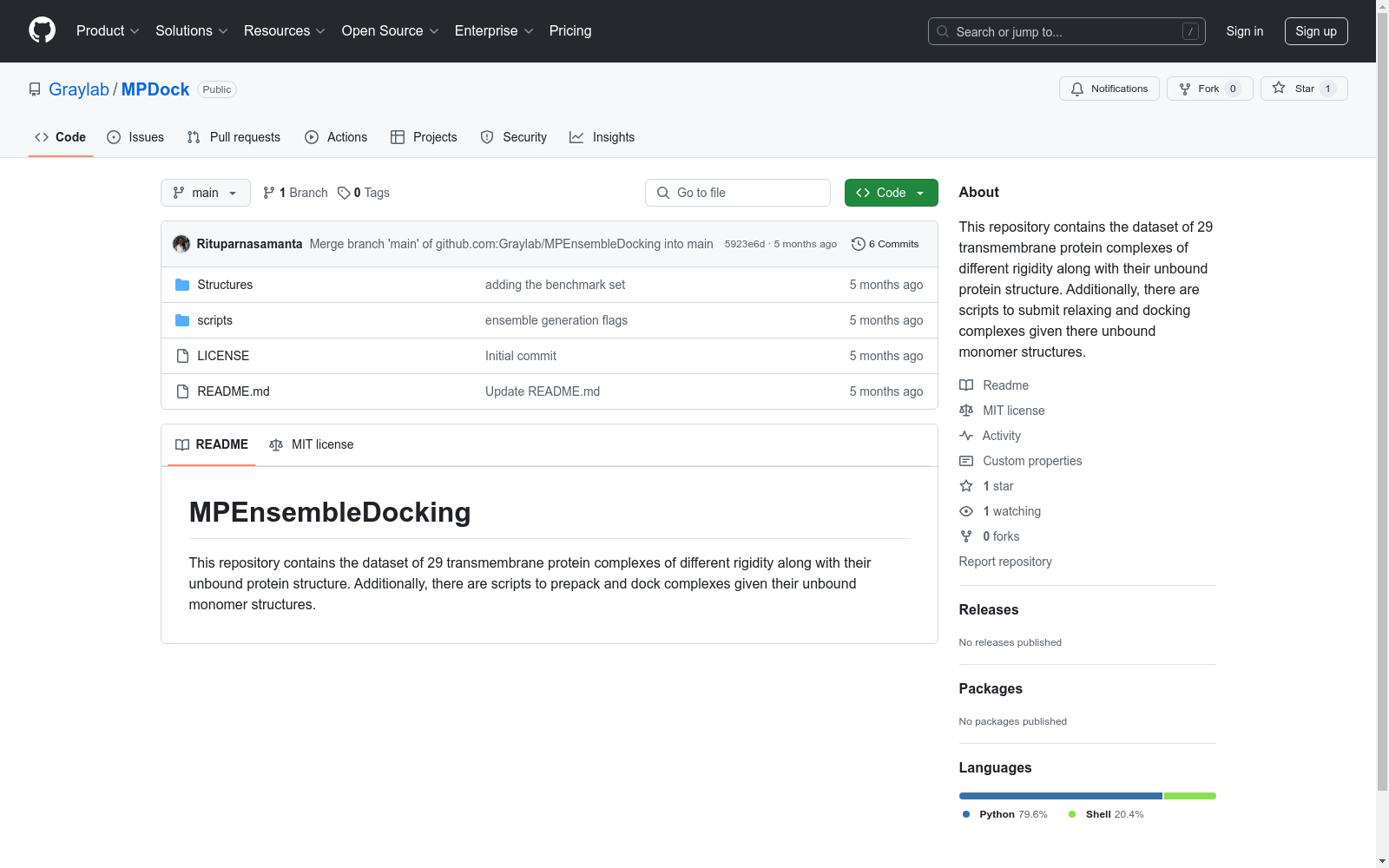This screenshot has height=868, width=1389.
Task: Focus the Search or jump to field
Action: 1067,31
